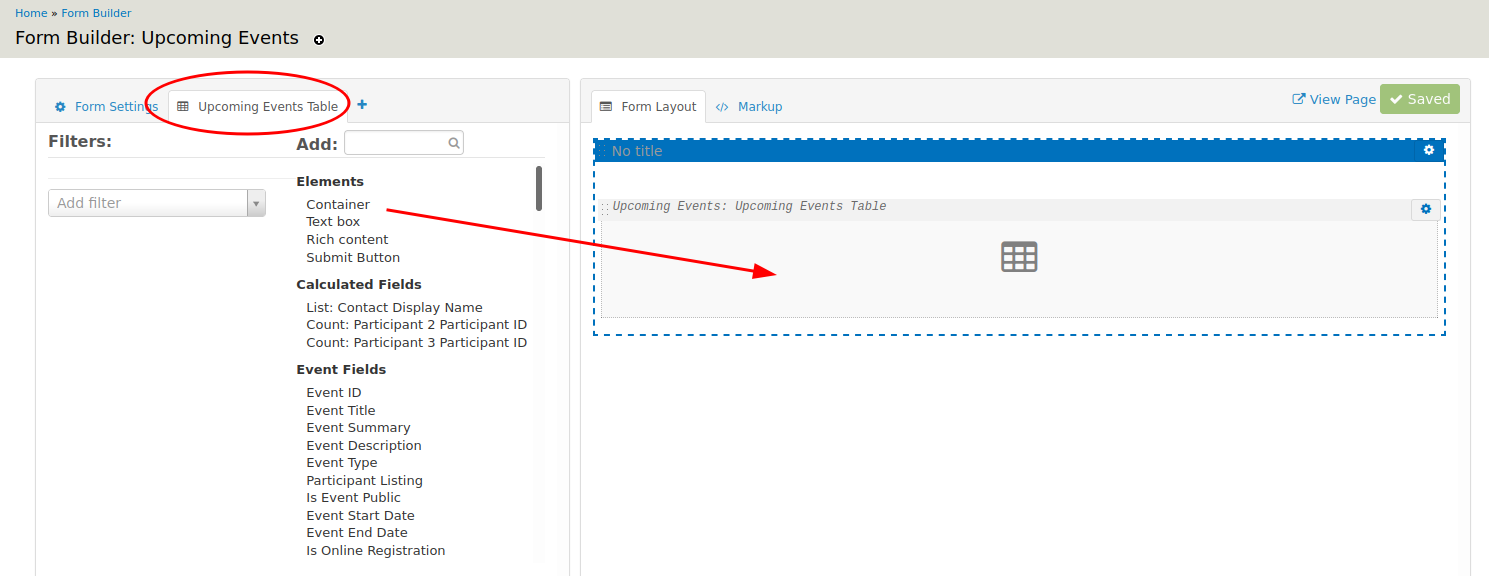Grab the drag handle of the Upcoming Events element
1489x576 pixels.
coord(605,208)
